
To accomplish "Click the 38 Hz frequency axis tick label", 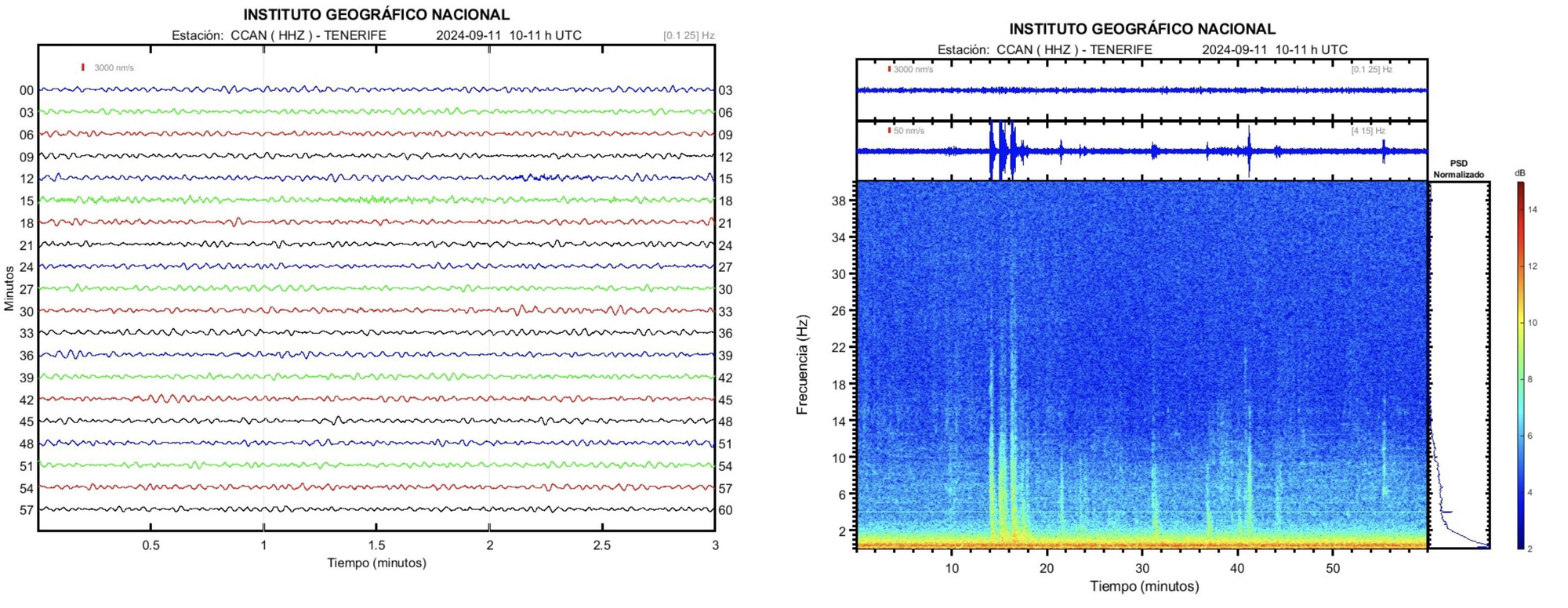I will pyautogui.click(x=838, y=201).
